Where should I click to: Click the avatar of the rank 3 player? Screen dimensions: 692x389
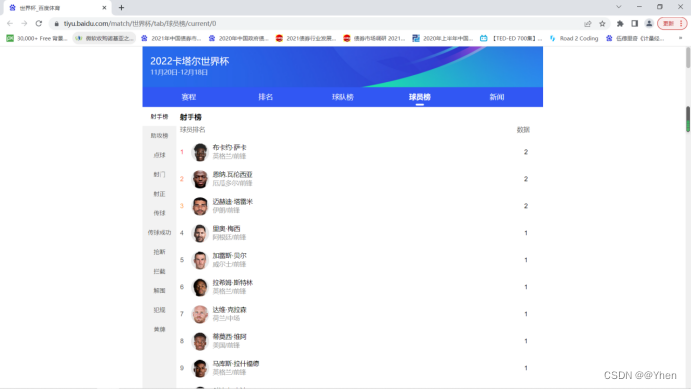[x=200, y=206]
